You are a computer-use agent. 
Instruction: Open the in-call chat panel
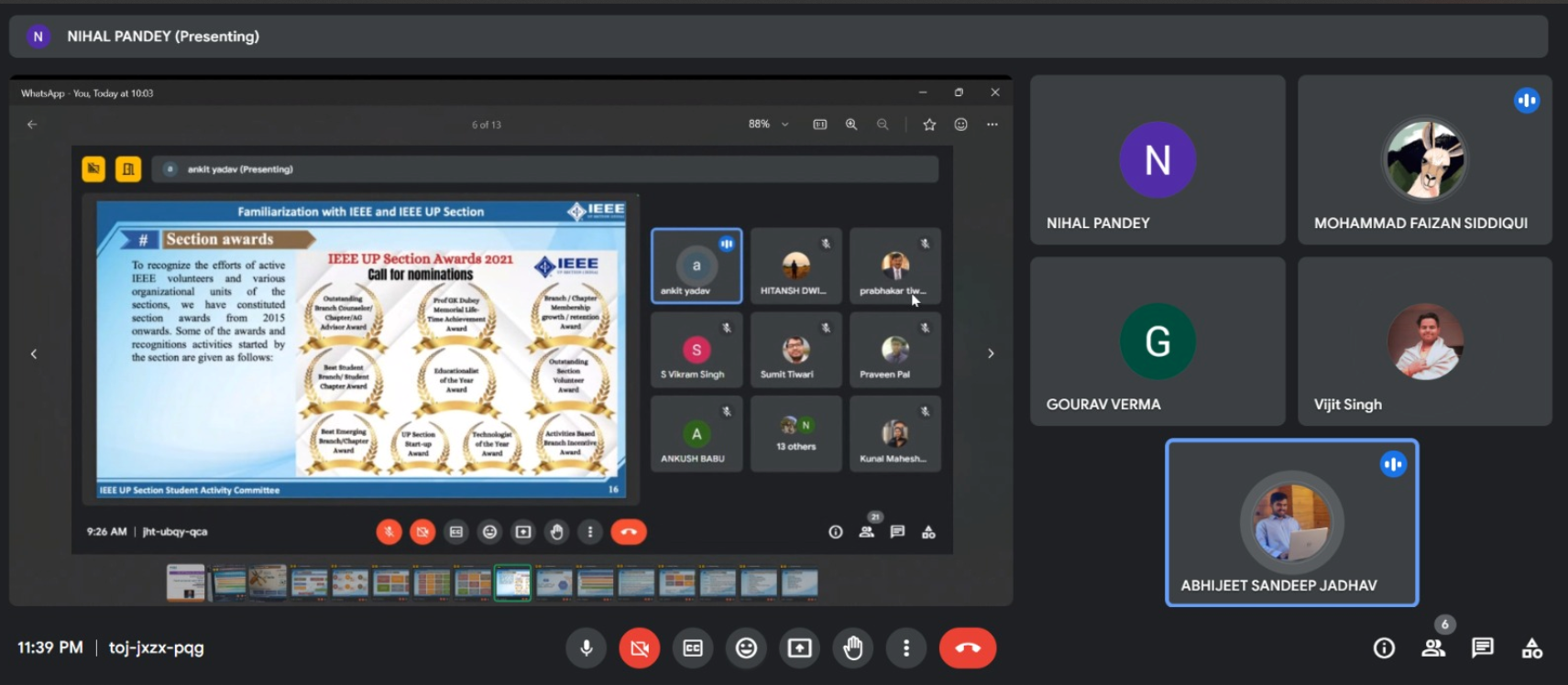pos(1483,648)
